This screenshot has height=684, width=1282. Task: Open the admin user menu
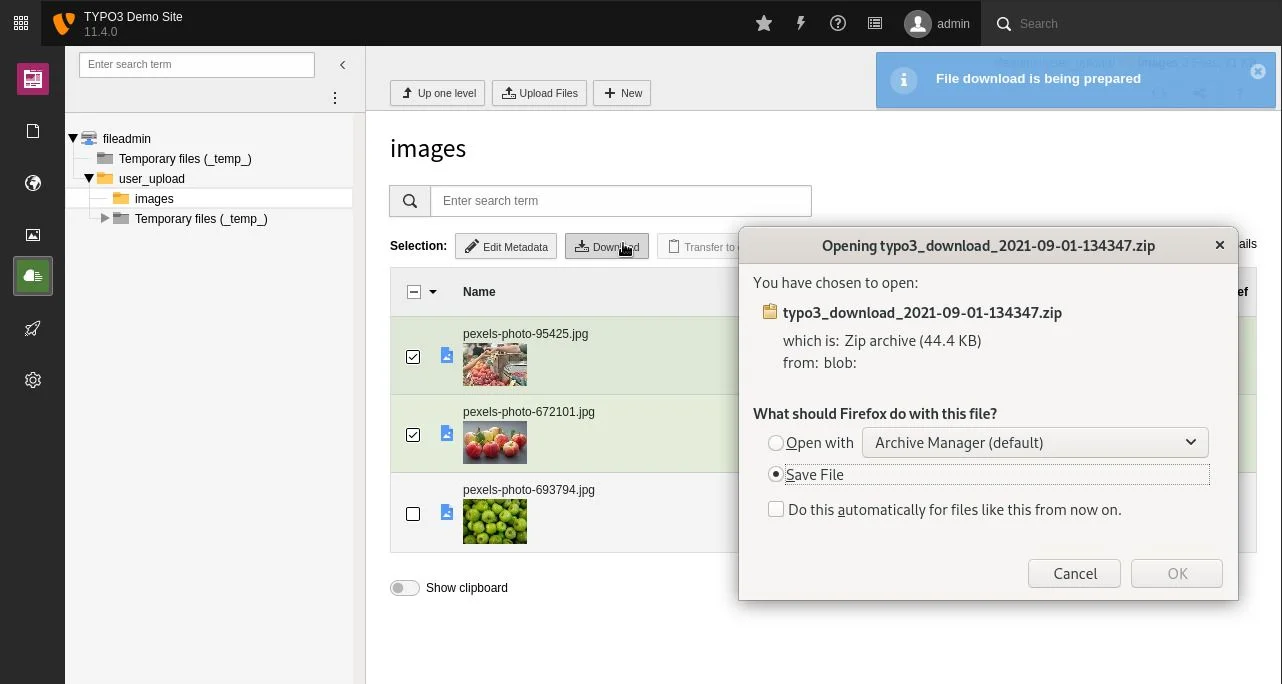point(936,23)
